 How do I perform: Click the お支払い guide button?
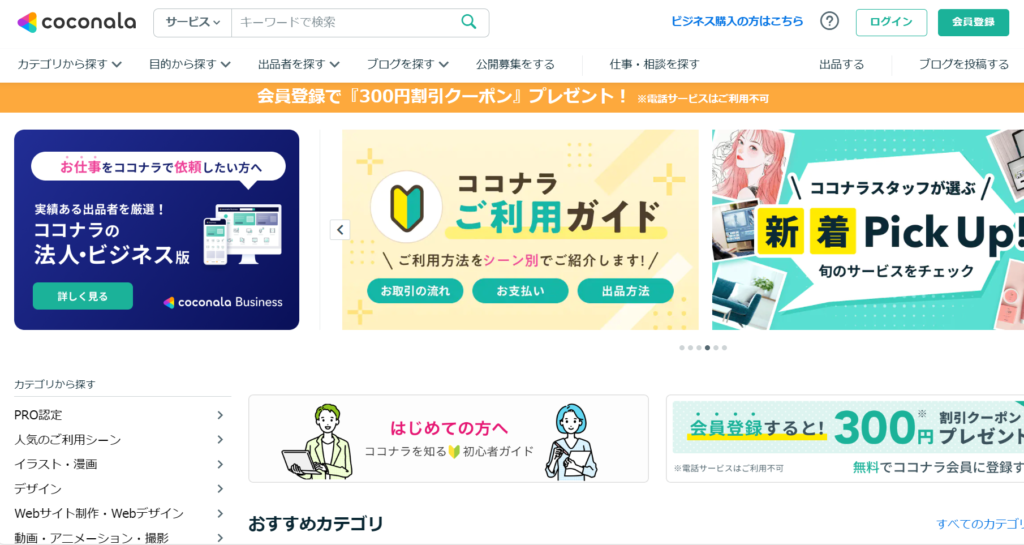coord(520,291)
